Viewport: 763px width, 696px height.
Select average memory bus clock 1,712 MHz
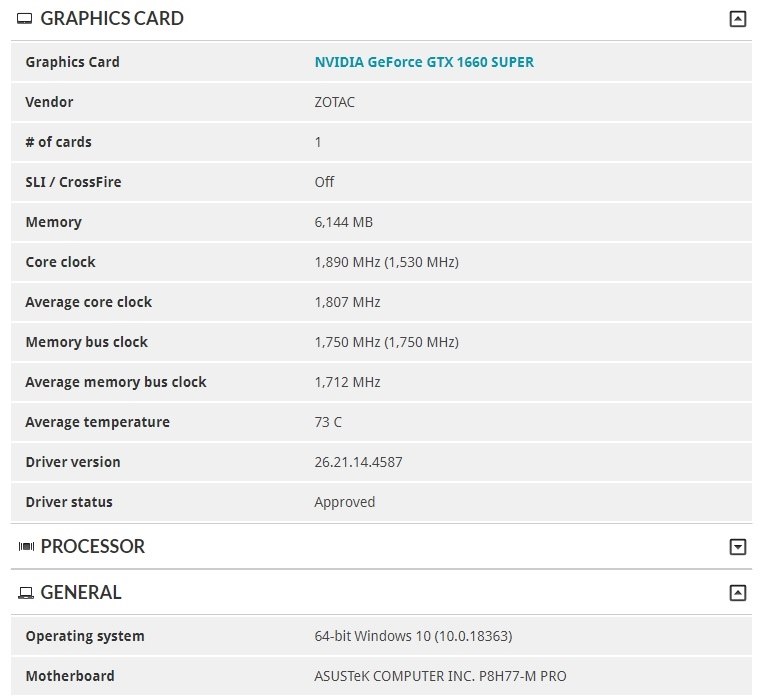click(347, 382)
